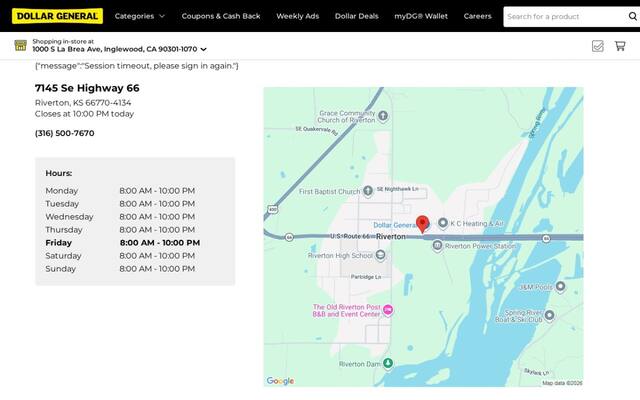Select the 7145 Se Highway 66 heading
The width and height of the screenshot is (640, 400).
[x=87, y=88]
